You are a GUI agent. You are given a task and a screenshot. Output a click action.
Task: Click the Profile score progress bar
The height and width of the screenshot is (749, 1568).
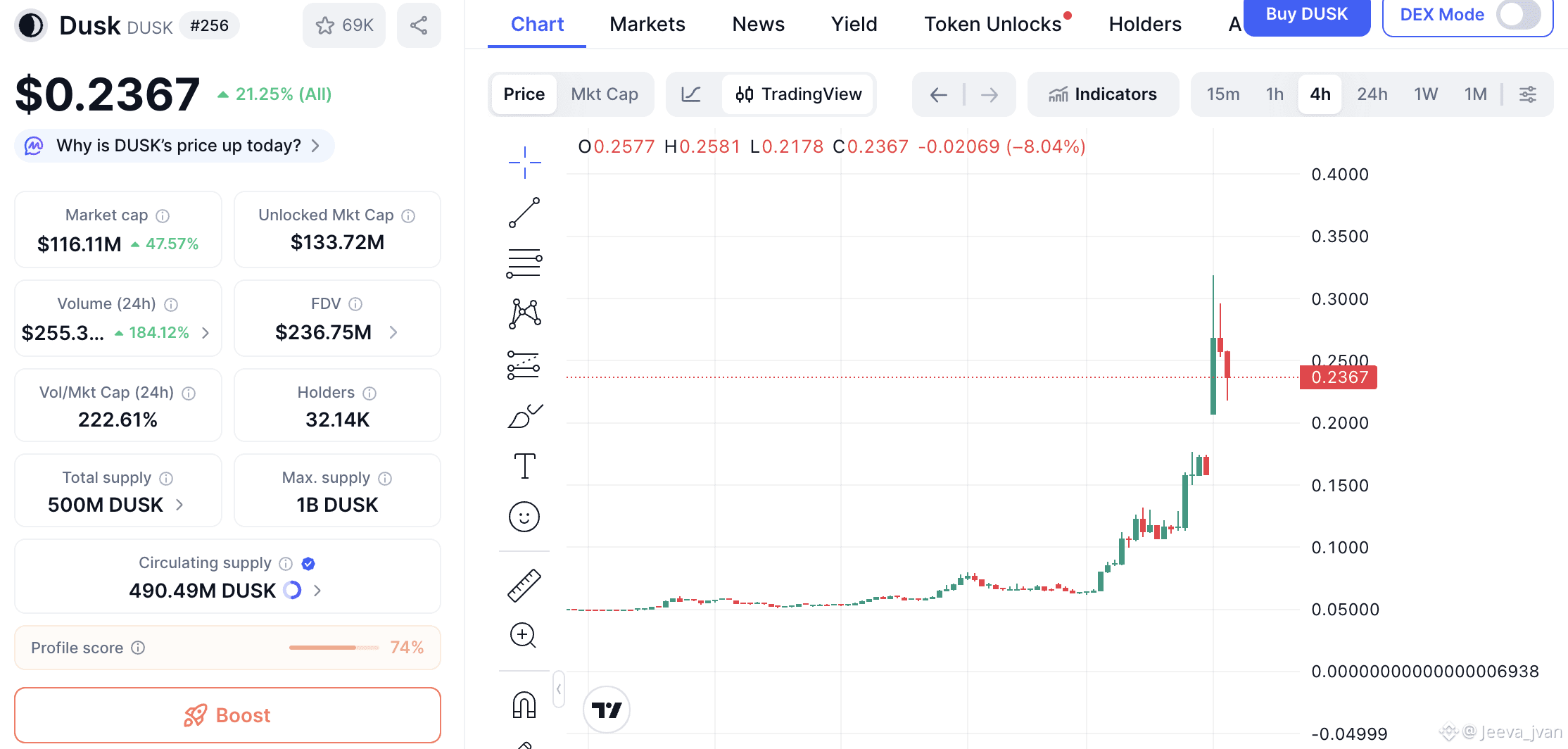click(x=334, y=648)
